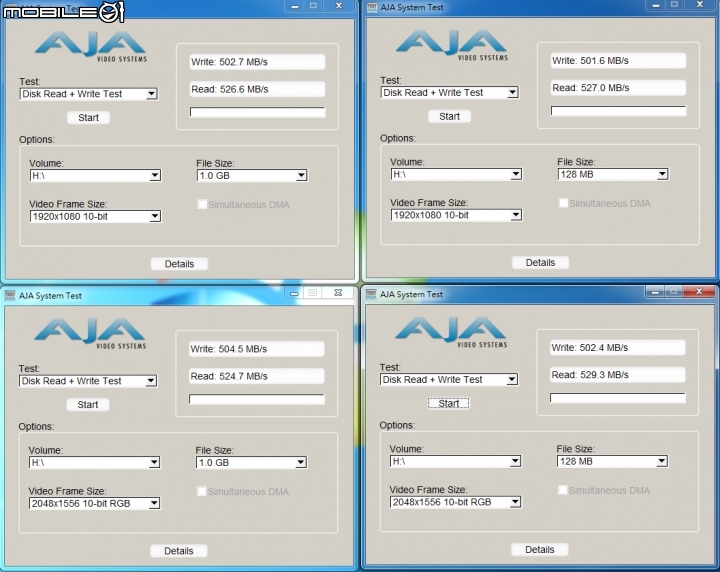
Task: Open Details in the window showing Write 501.6 MB/s
Action: pyautogui.click(x=540, y=263)
